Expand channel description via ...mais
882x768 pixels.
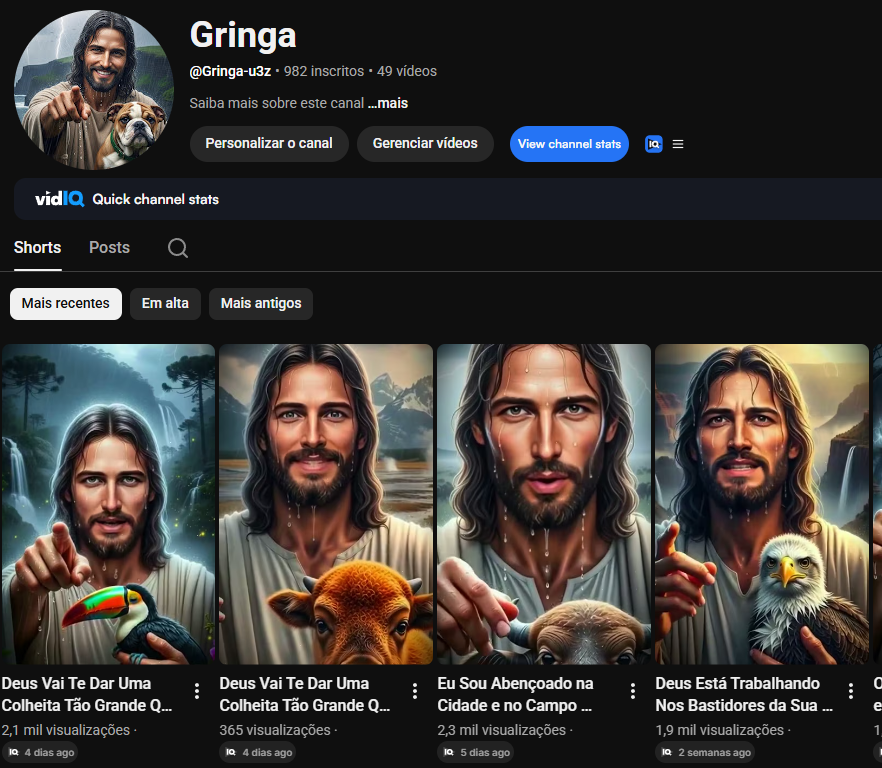(388, 103)
